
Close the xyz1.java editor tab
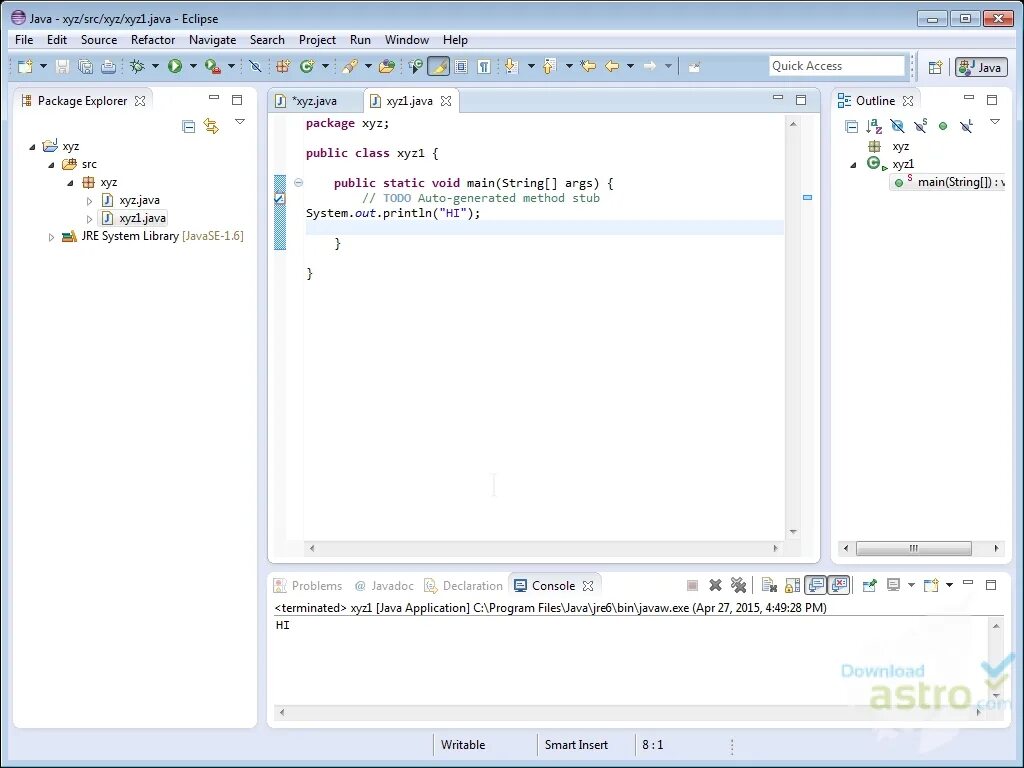point(446,101)
